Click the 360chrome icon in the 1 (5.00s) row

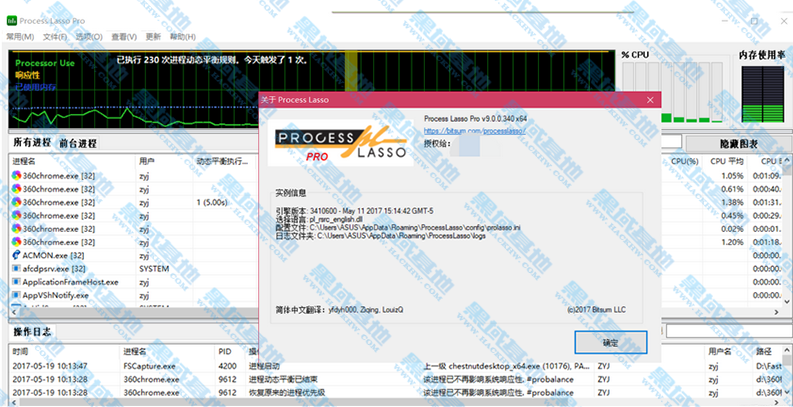[x=16, y=202]
